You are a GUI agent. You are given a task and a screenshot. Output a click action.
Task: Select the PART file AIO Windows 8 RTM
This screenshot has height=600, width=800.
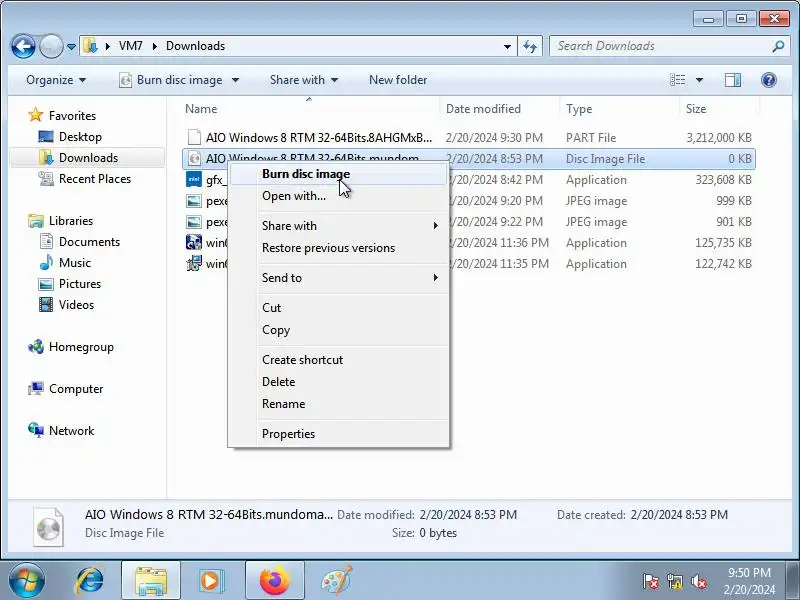point(468,138)
